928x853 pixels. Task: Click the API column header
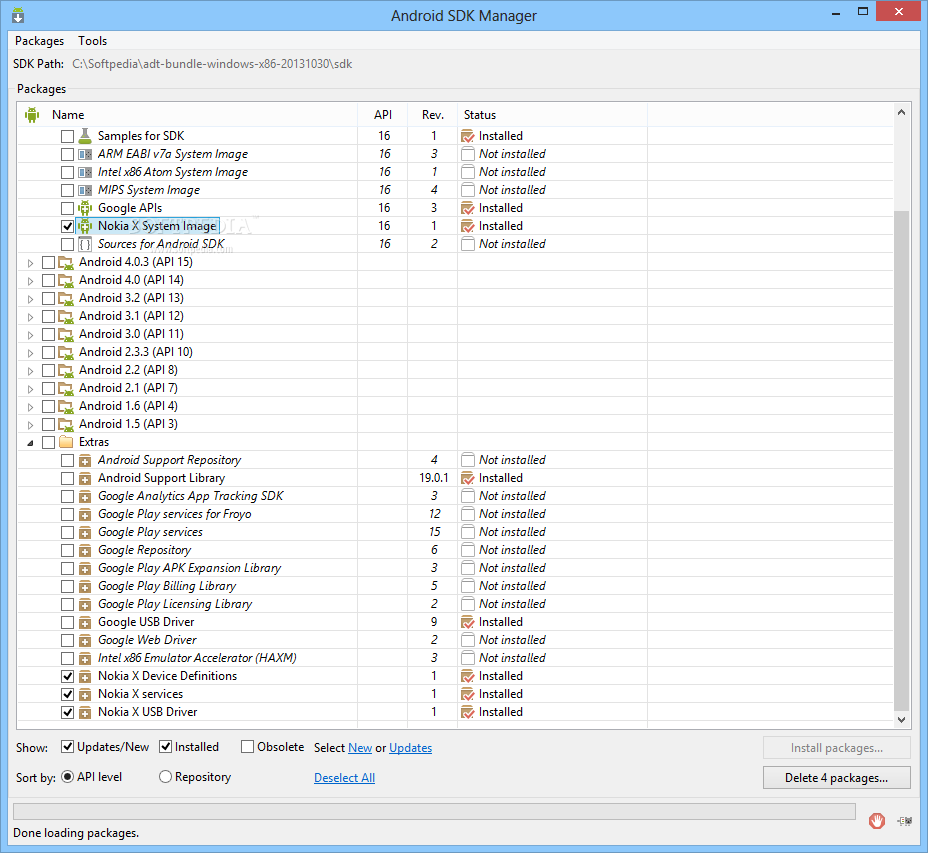click(382, 115)
